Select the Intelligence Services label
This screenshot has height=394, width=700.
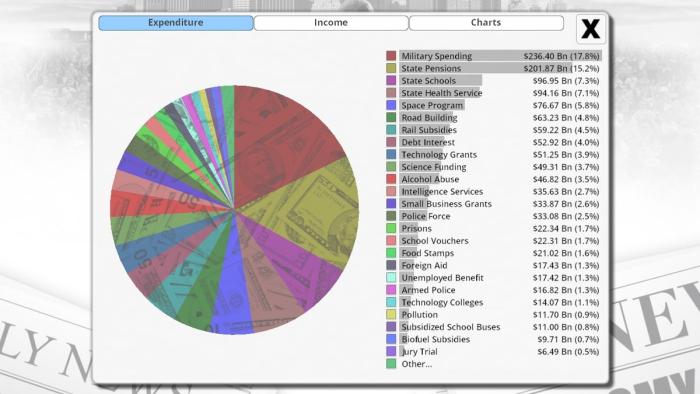coord(442,191)
